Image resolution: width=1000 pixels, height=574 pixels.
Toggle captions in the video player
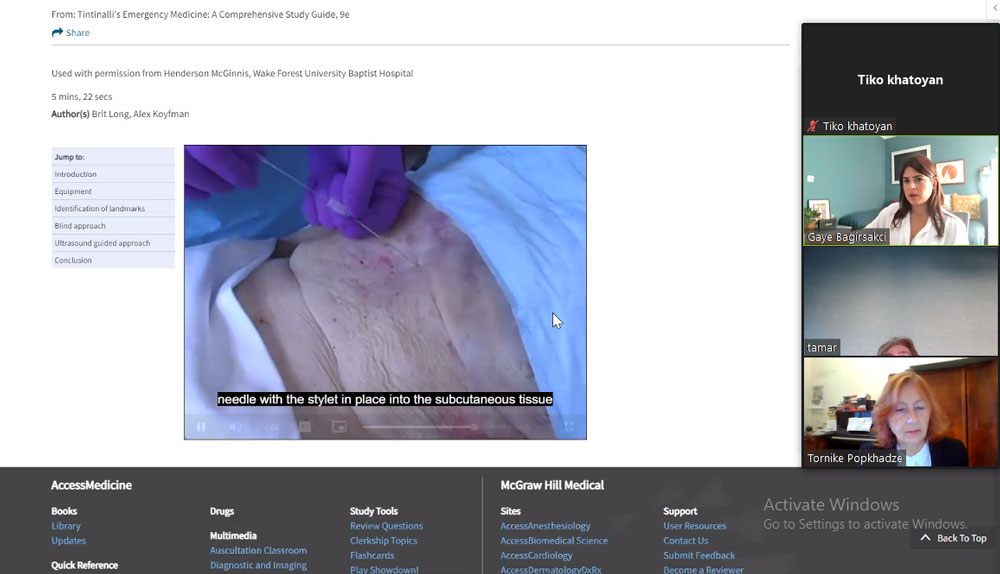coord(305,427)
